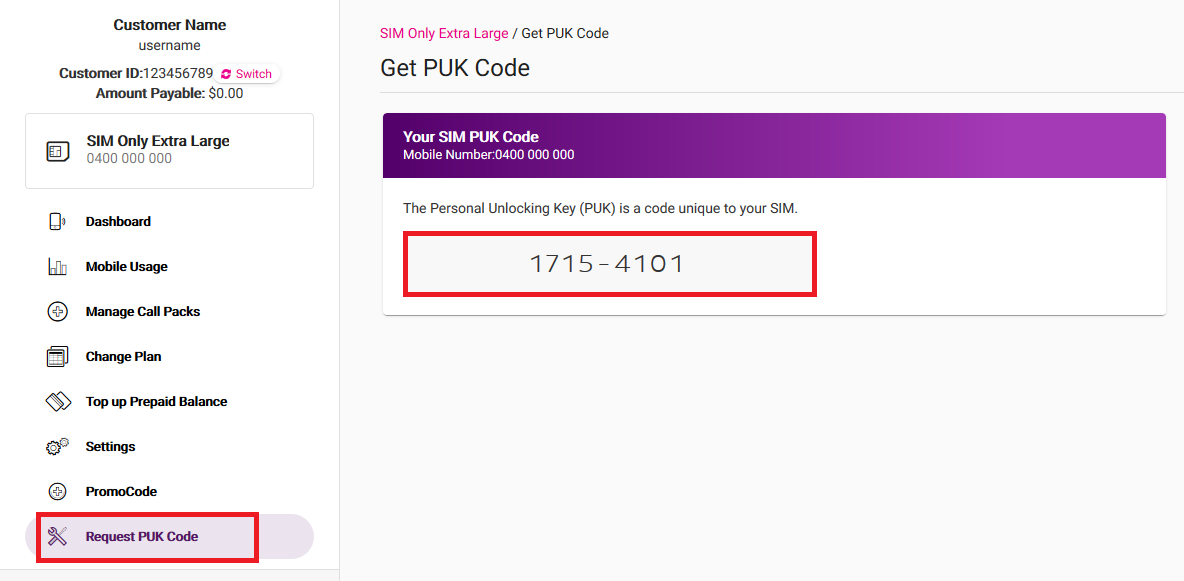Click the PromoCode plus icon
1184x581 pixels.
[x=58, y=491]
